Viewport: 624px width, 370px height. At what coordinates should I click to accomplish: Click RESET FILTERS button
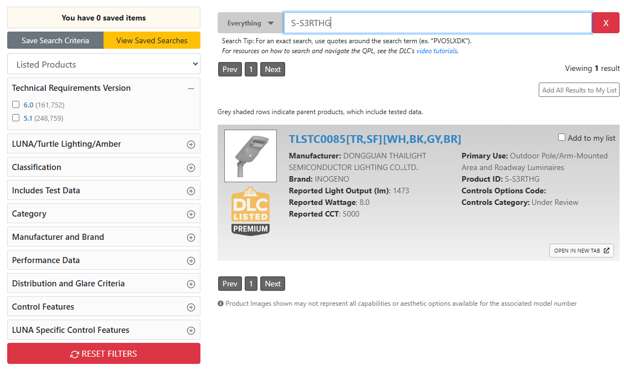click(x=103, y=354)
